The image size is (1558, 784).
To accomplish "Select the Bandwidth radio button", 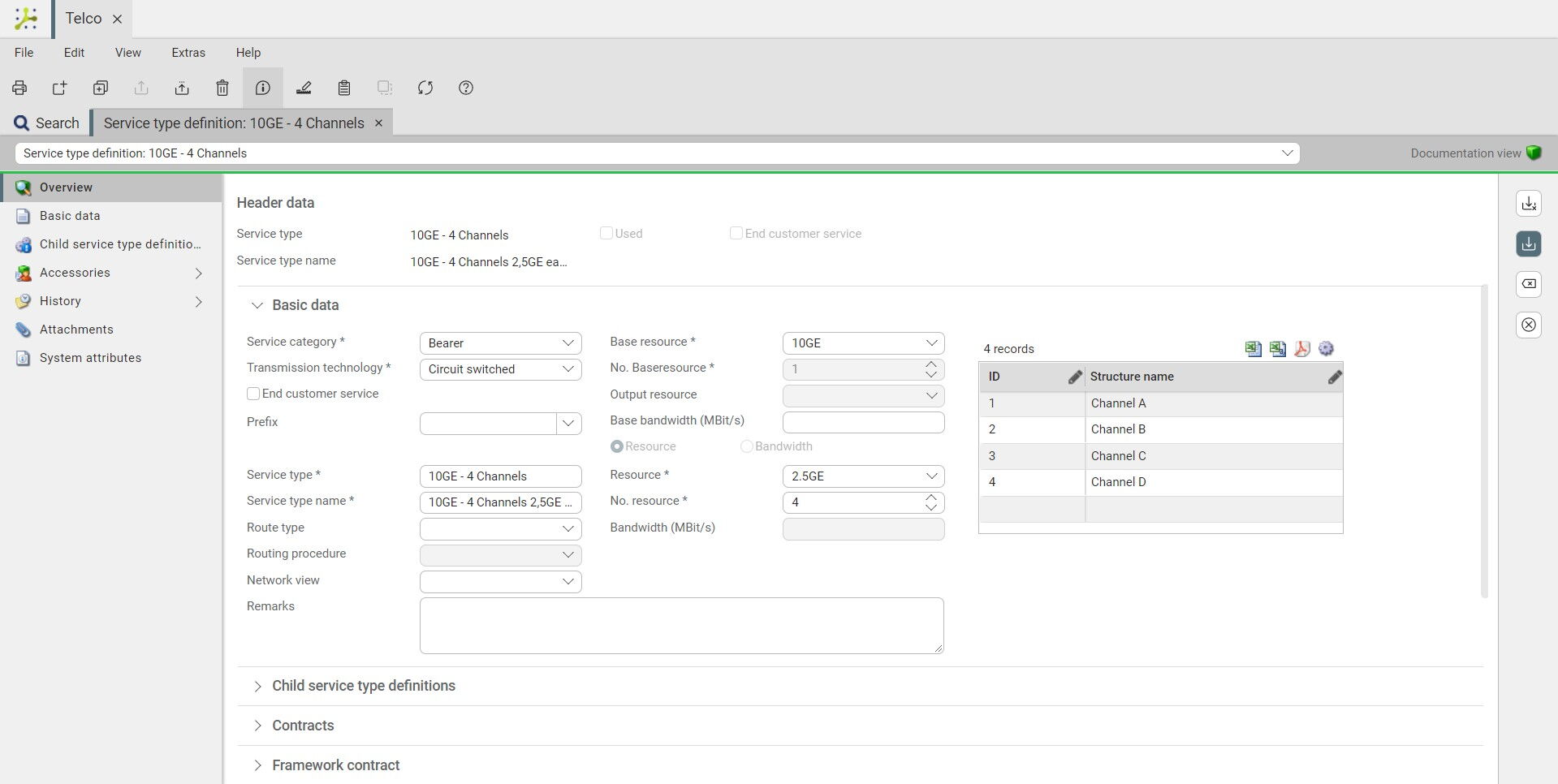I will 746,446.
